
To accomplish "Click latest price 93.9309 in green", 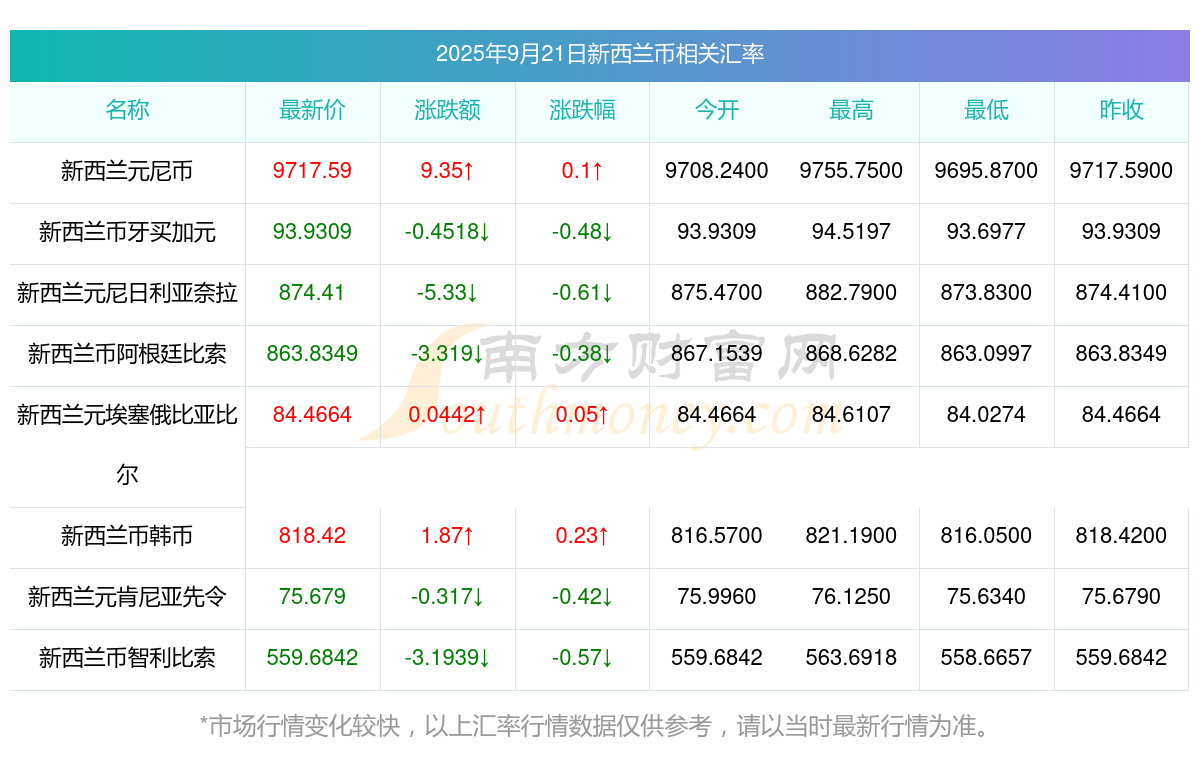I will (312, 232).
